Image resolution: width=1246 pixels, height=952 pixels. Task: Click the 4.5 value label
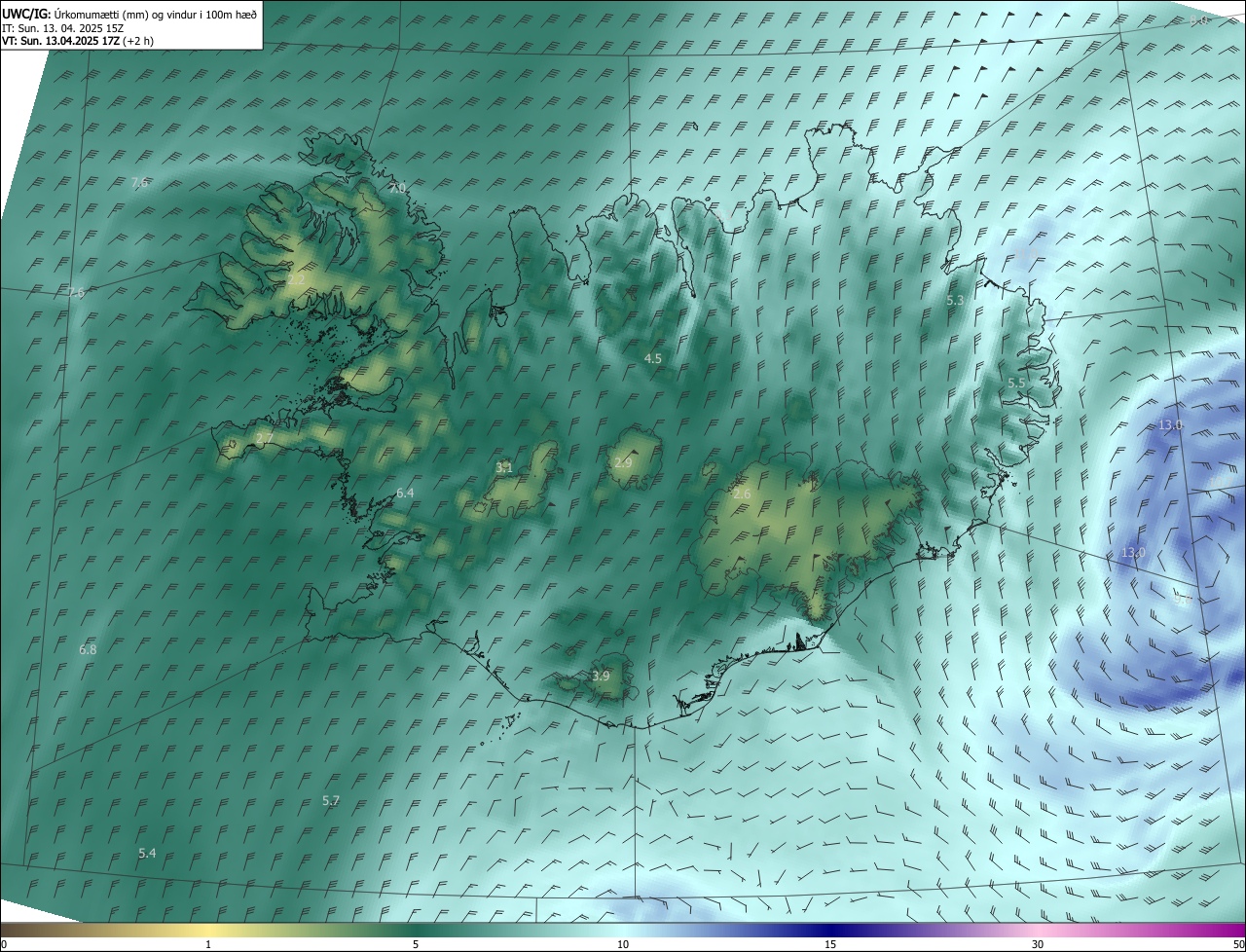[653, 358]
